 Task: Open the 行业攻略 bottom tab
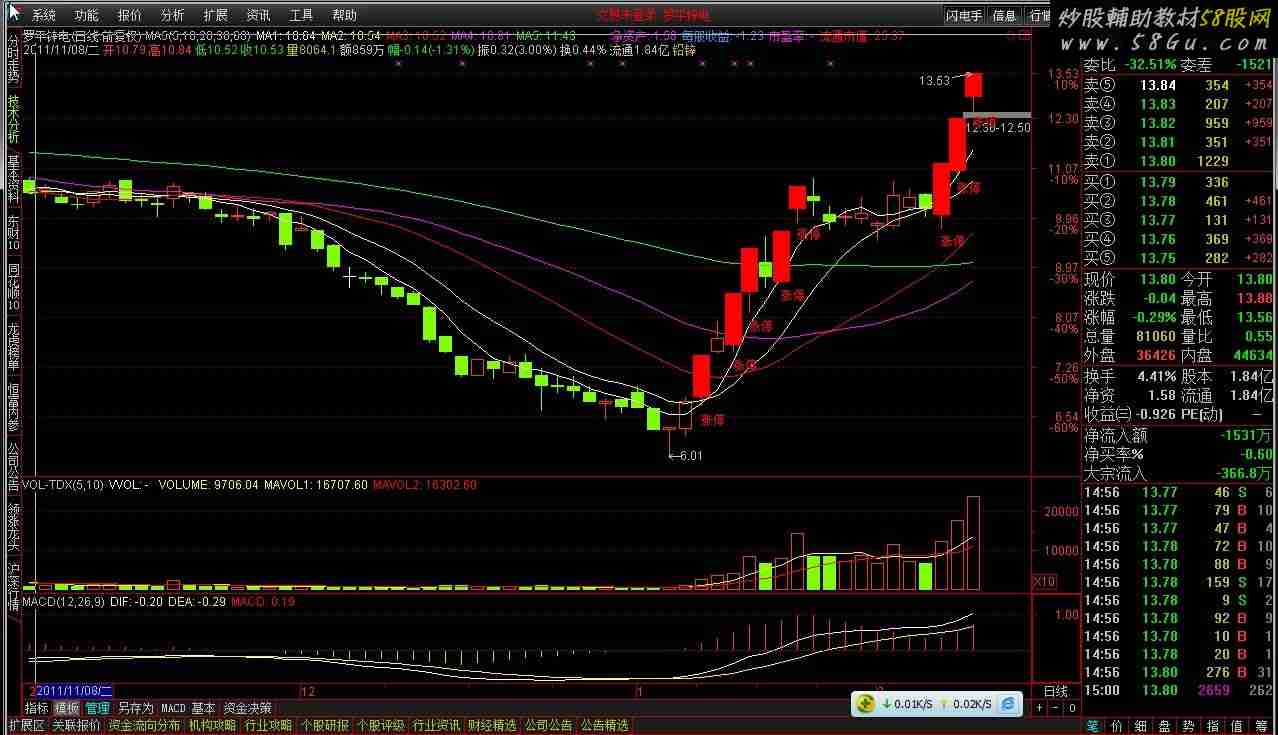tap(268, 726)
